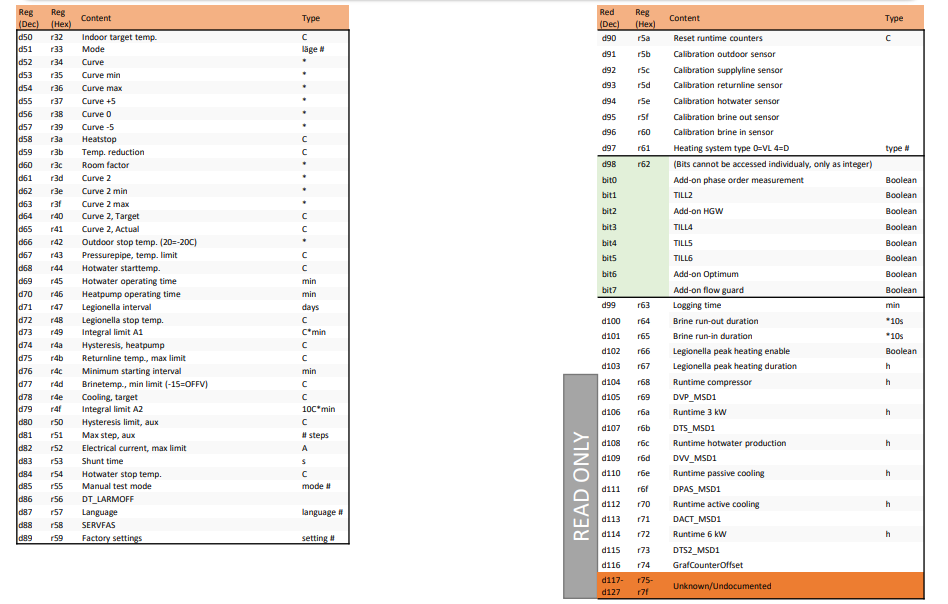Select 'Runtime hotwater production' text
This screenshot has width=948, height=604.
729,443
